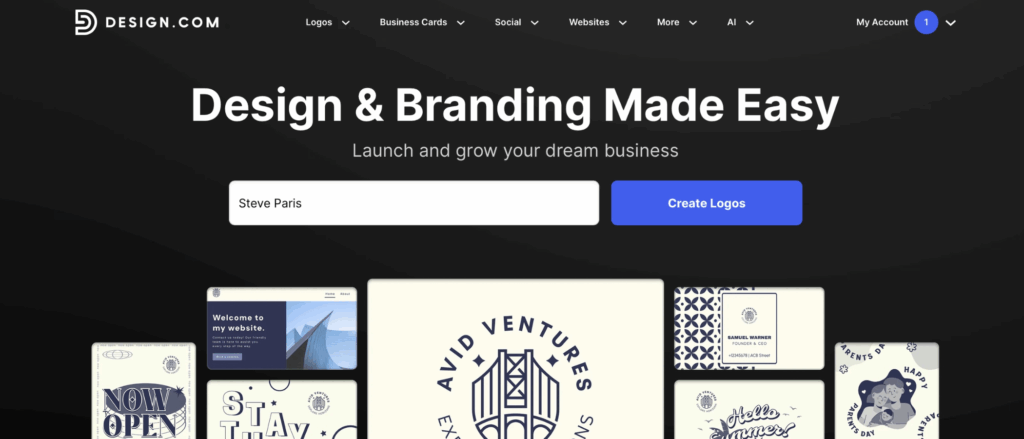1024x439 pixels.
Task: Focus the business name input field
Action: [x=414, y=203]
